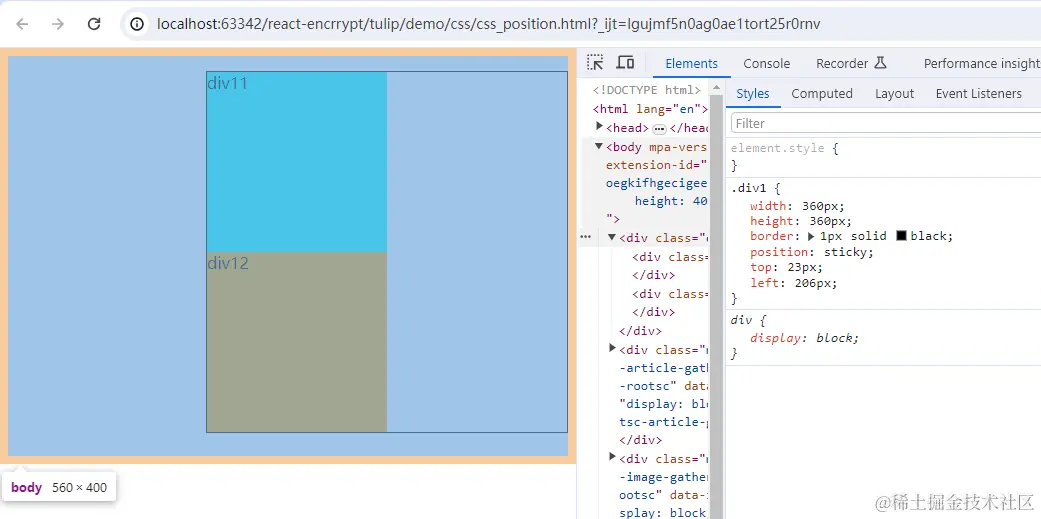Image resolution: width=1041 pixels, height=519 pixels.
Task: Open the Performance insights tab
Action: [982, 64]
